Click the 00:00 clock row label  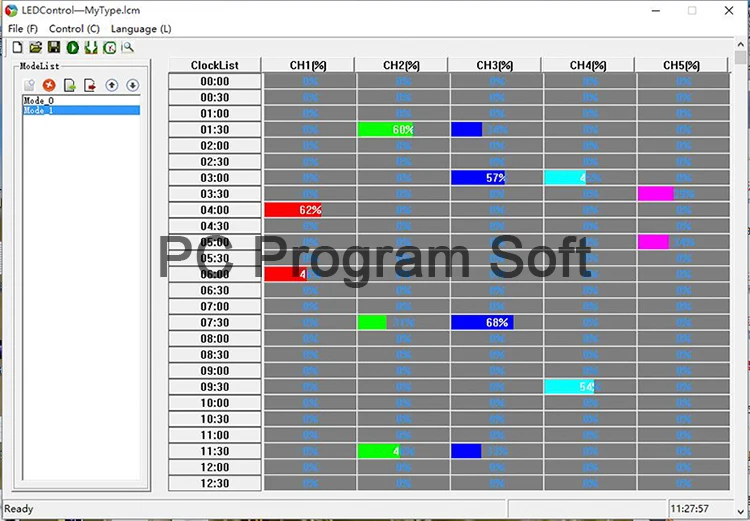(x=215, y=81)
